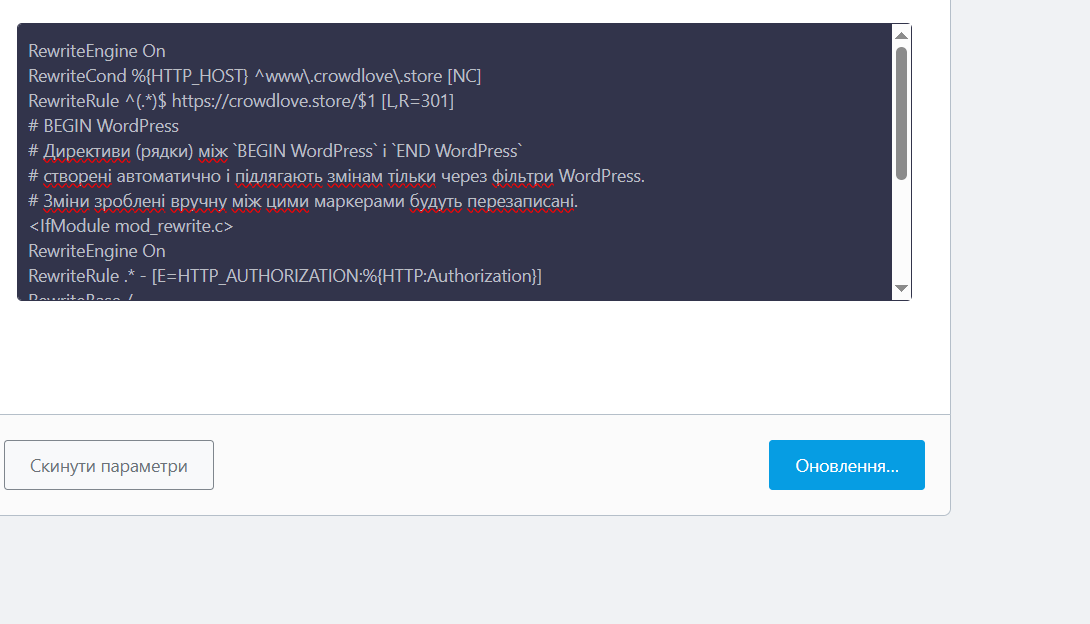Click the textarea scrollbar up arrow
Screen dimensions: 1090x624
click(901, 35)
